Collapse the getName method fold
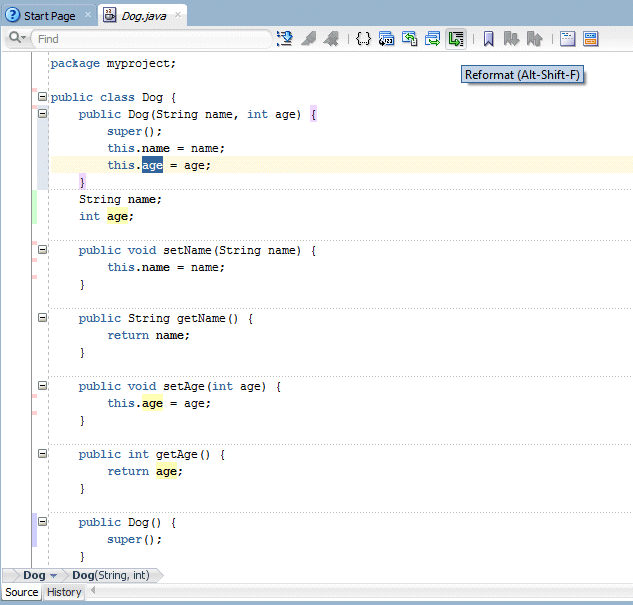This screenshot has height=605, width=633. pos(42,318)
